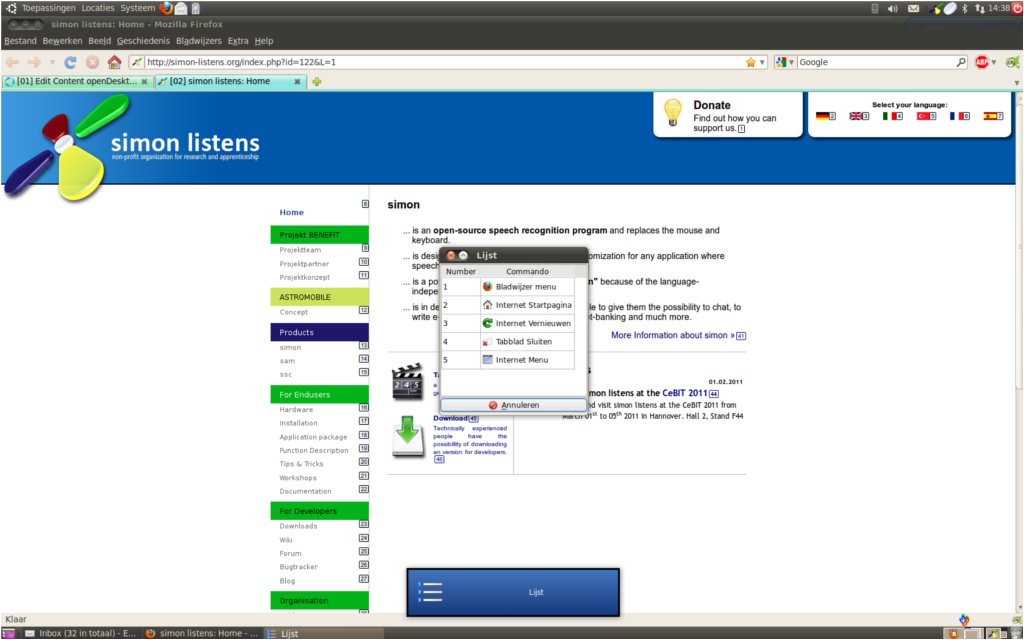Image resolution: width=1024 pixels, height=640 pixels.
Task: Open the Geschiedenis menu
Action: (143, 40)
